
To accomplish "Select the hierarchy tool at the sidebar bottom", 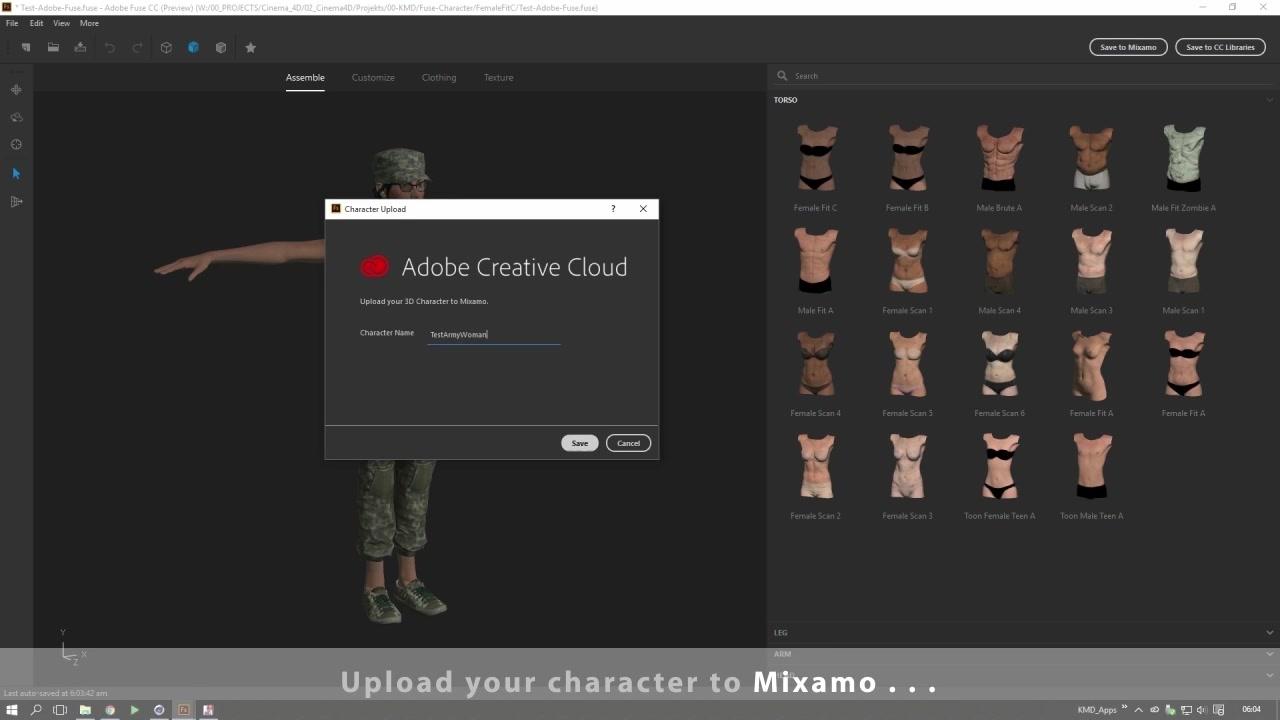I will point(15,201).
